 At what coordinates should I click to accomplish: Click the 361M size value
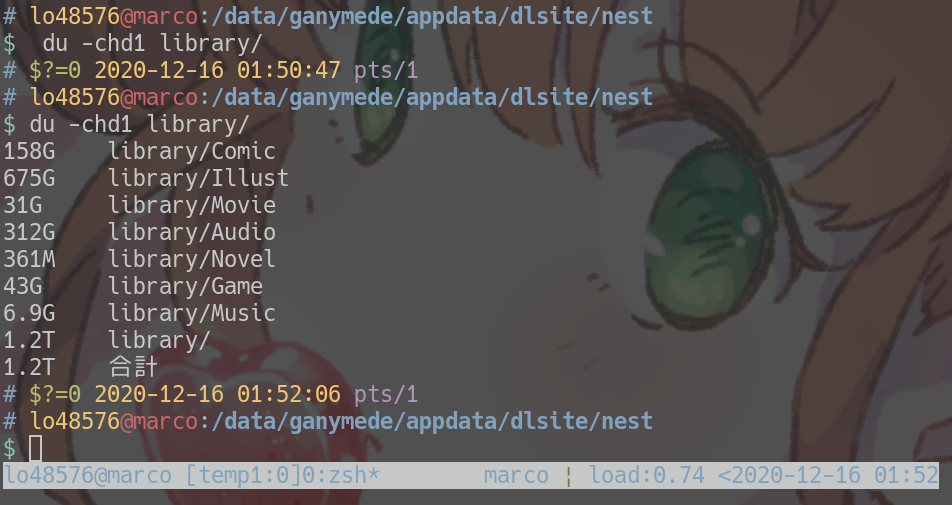29,259
